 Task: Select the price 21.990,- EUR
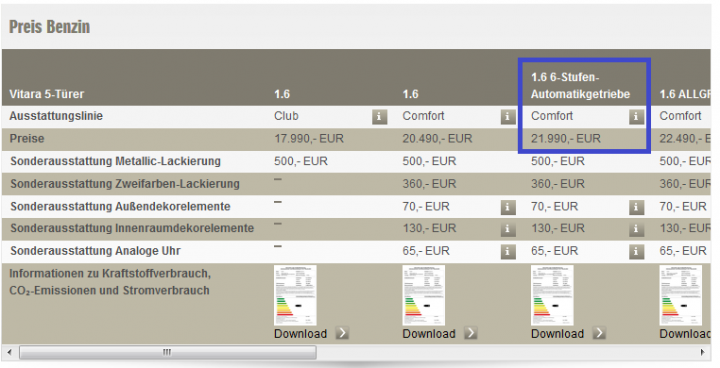[566, 139]
